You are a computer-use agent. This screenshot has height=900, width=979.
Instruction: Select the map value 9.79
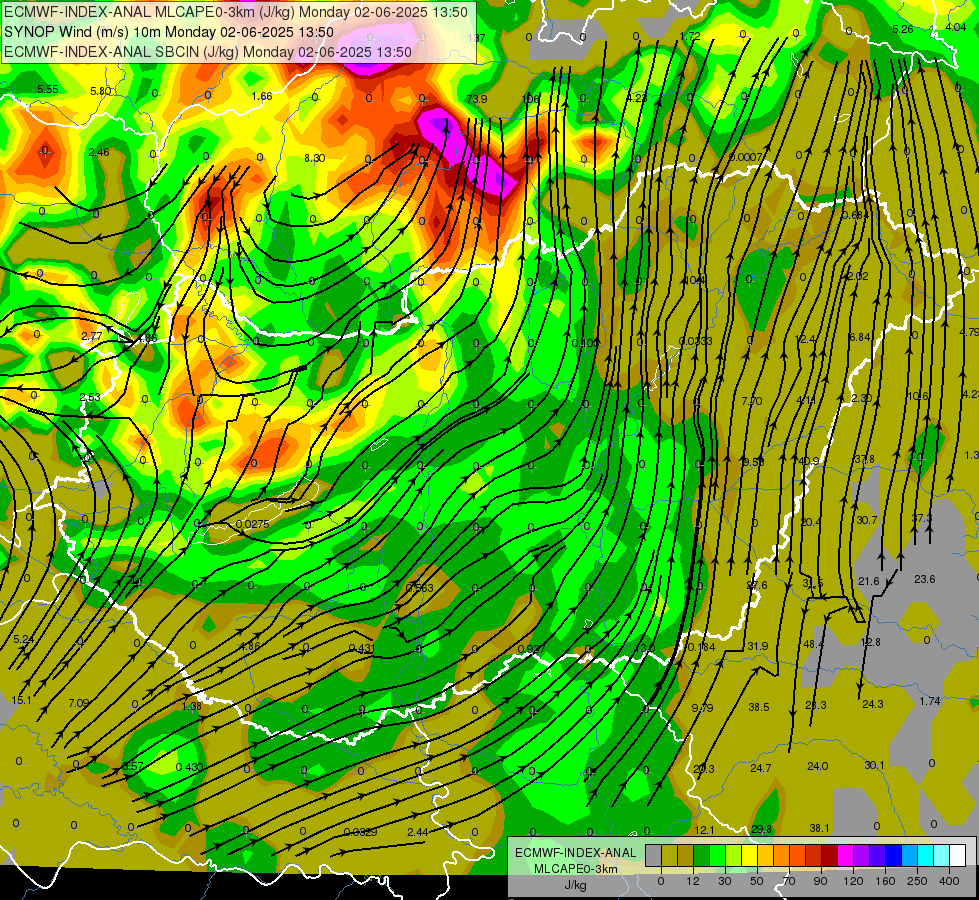(x=702, y=708)
